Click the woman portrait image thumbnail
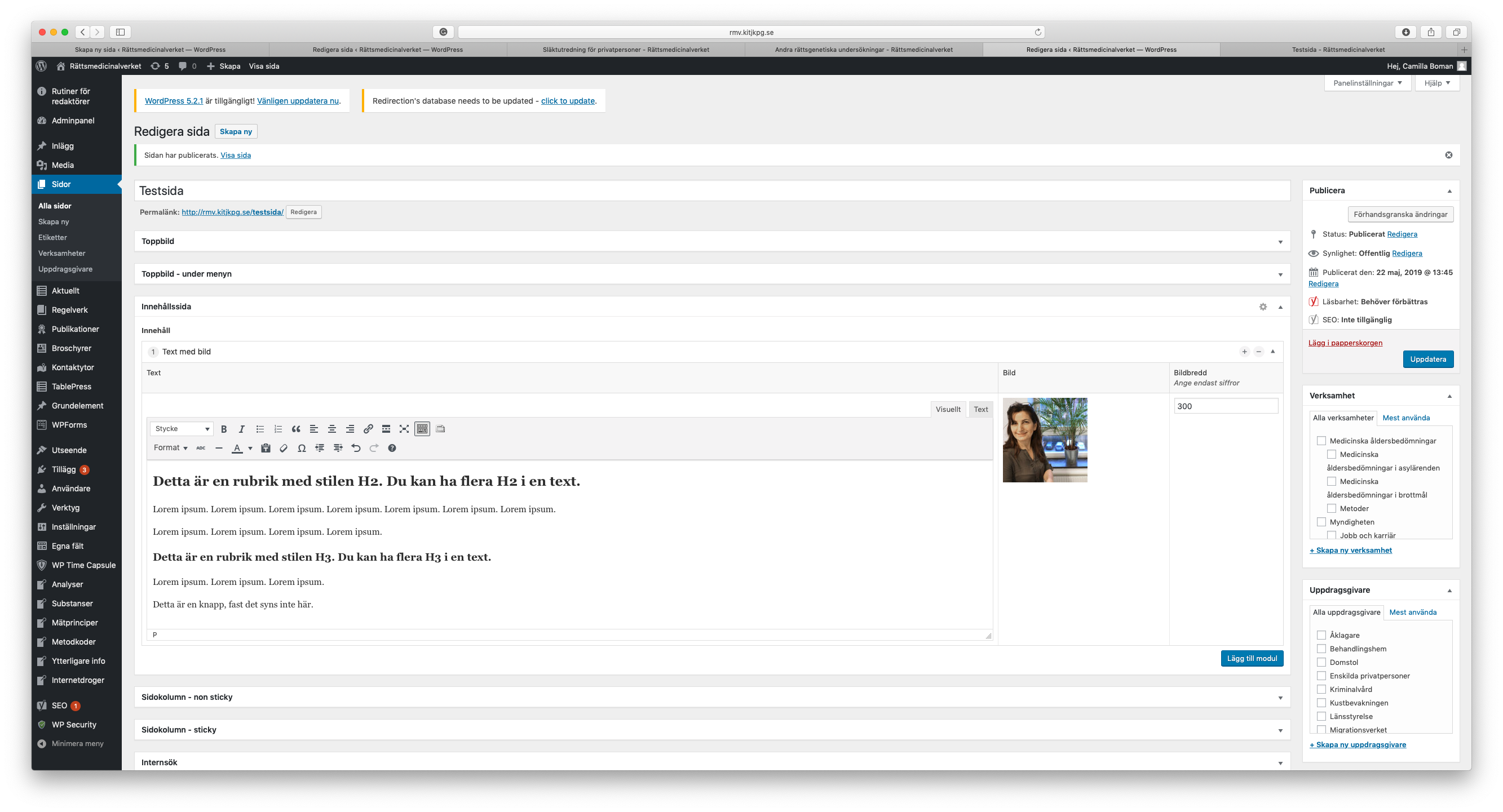Viewport: 1503px width, 812px height. [1045, 441]
